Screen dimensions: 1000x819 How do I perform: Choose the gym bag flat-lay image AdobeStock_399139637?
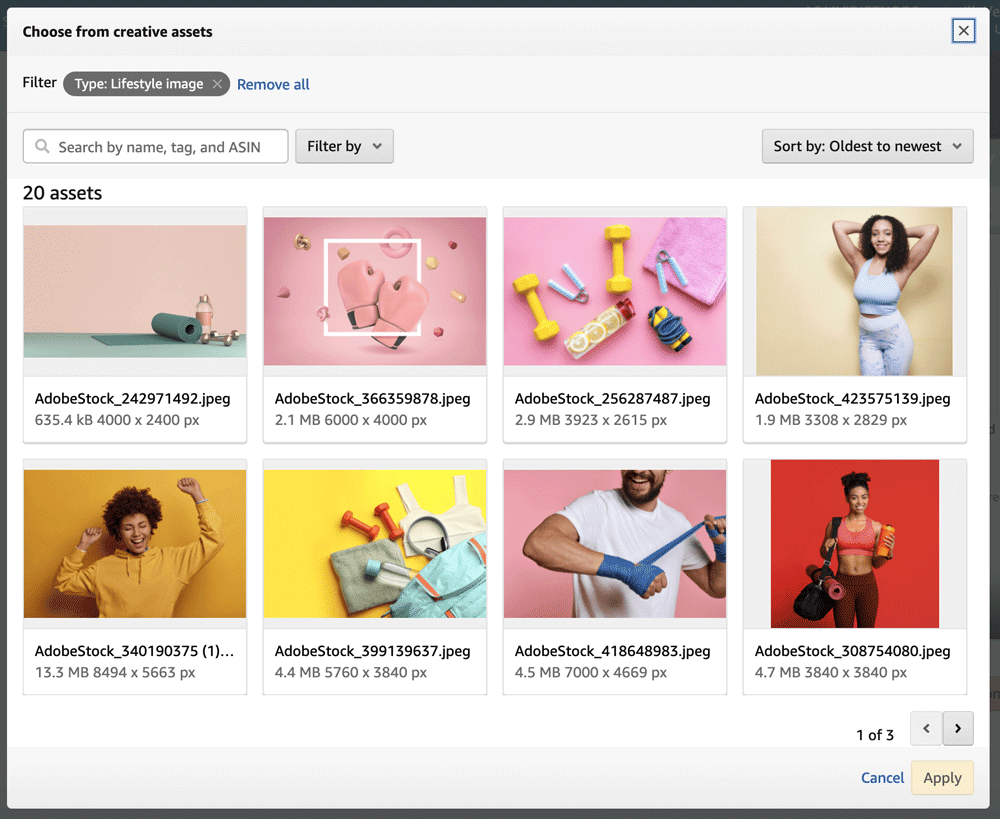click(375, 543)
